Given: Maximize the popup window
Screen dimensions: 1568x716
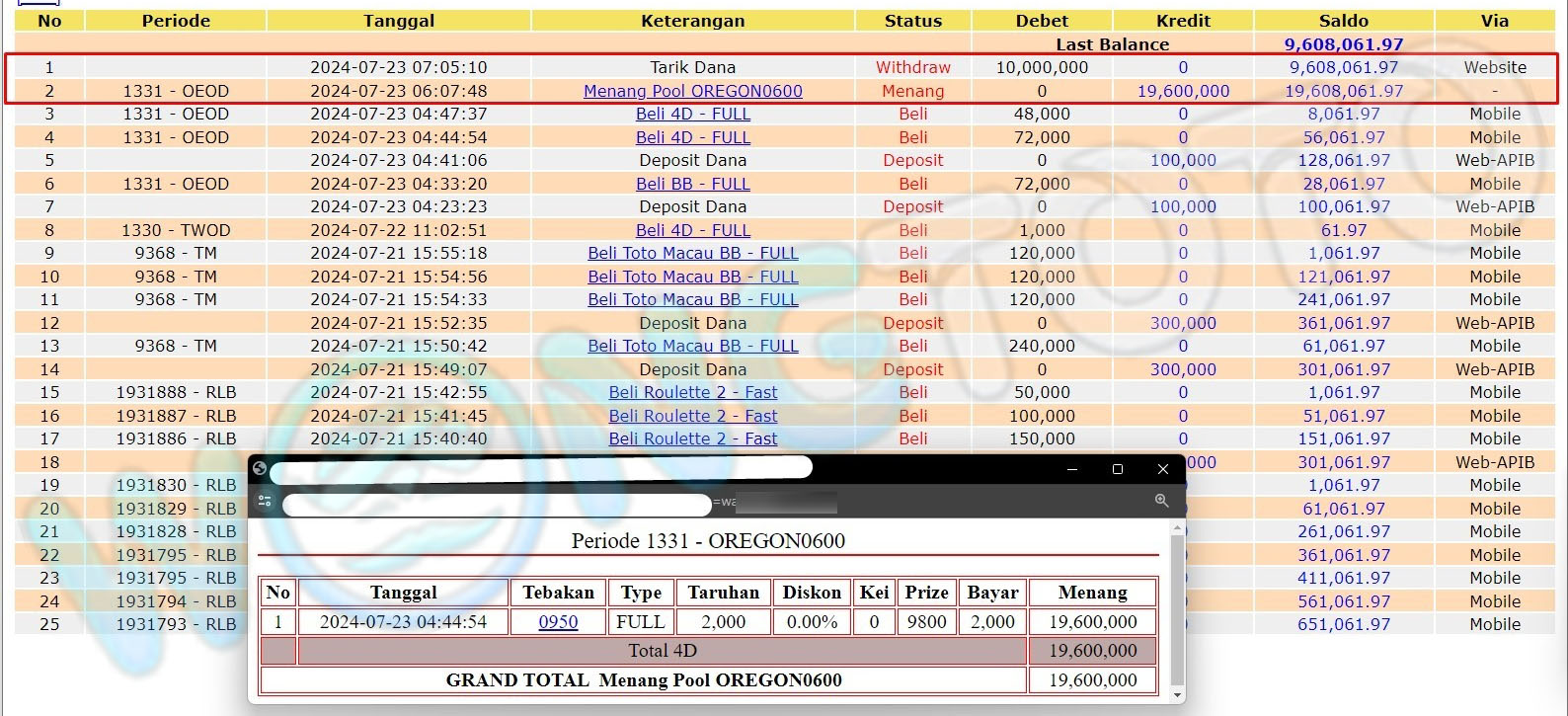Looking at the screenshot, I should pyautogui.click(x=1118, y=469).
